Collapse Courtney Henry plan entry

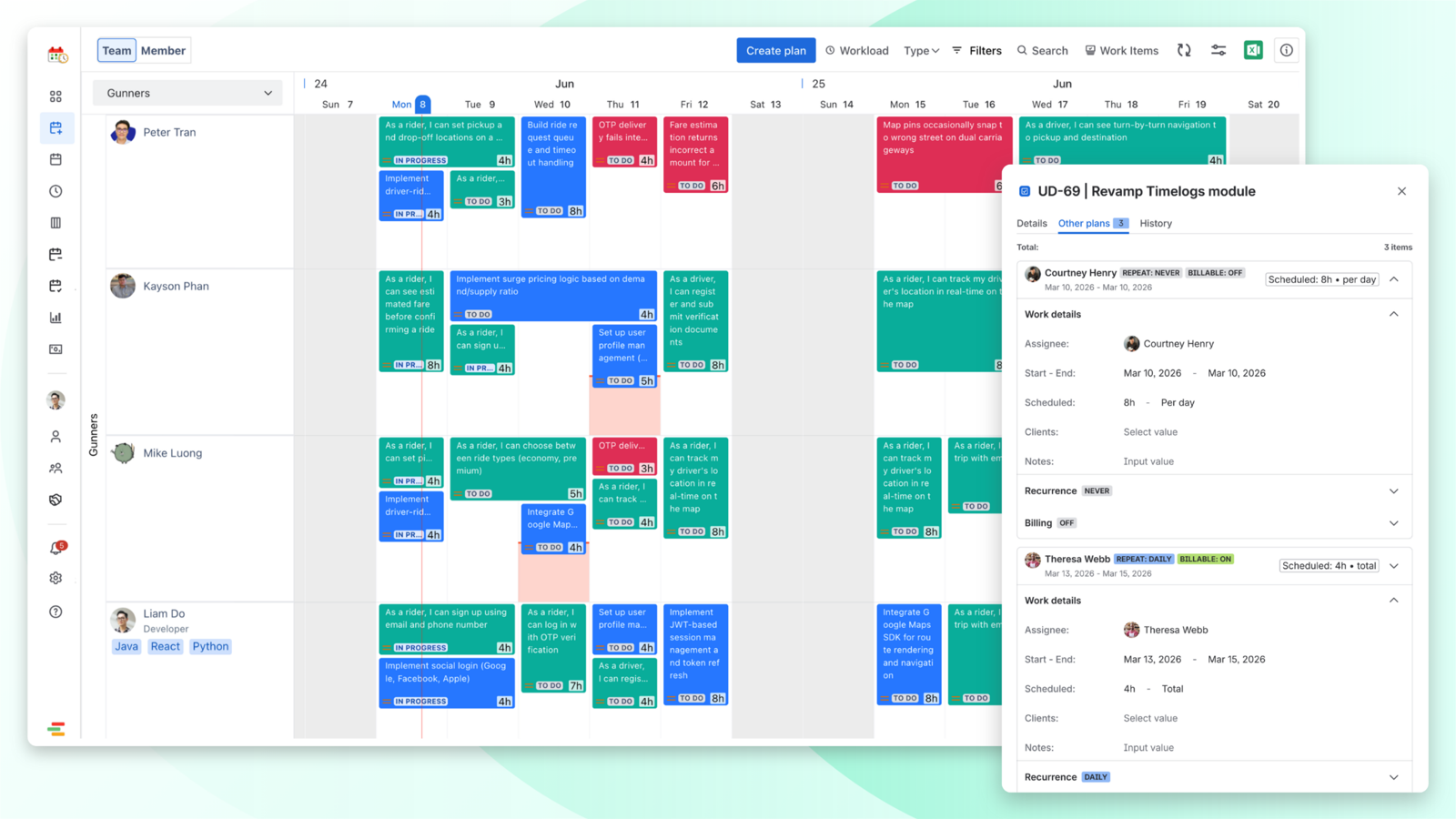click(x=1394, y=279)
